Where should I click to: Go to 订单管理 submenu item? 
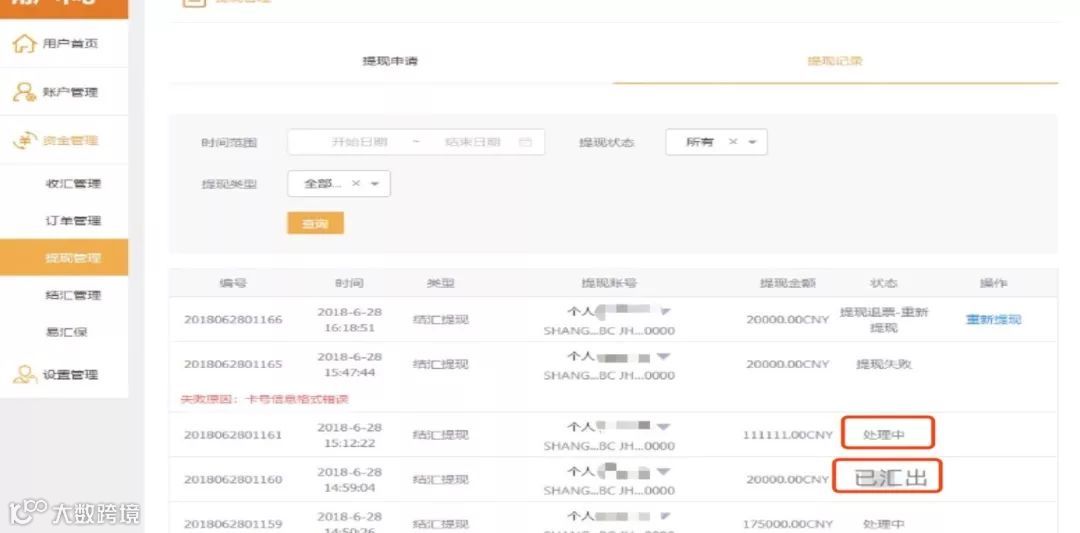[x=73, y=221]
